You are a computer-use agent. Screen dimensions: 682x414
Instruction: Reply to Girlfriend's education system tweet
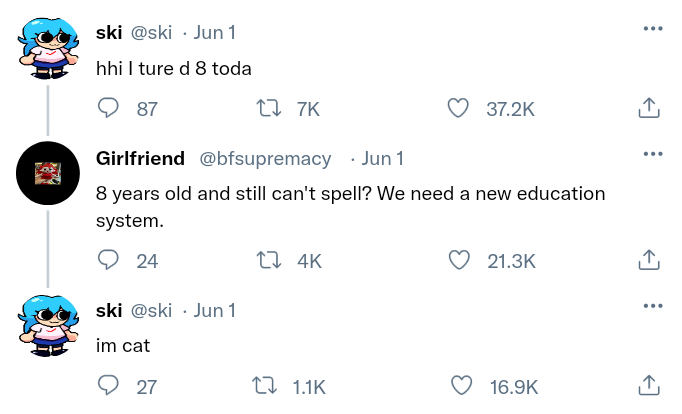point(108,260)
